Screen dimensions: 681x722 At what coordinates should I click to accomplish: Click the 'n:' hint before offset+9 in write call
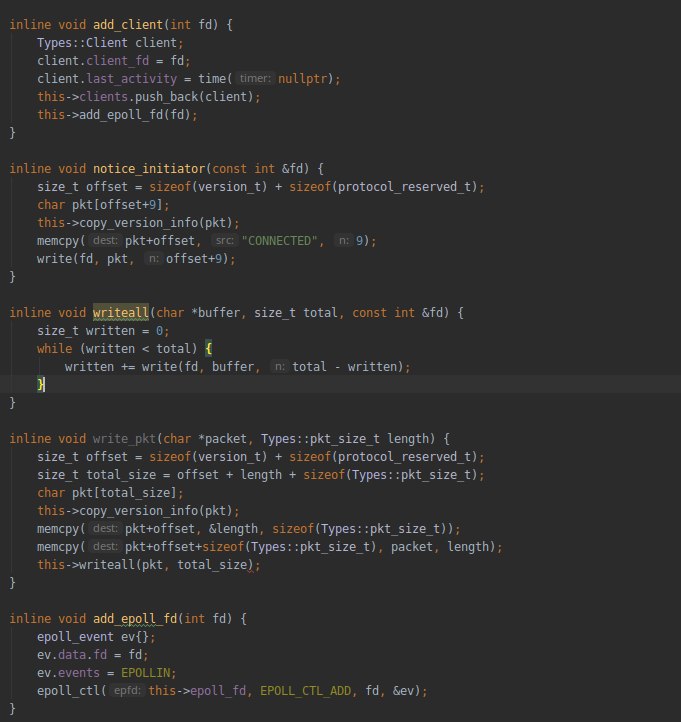tap(154, 258)
